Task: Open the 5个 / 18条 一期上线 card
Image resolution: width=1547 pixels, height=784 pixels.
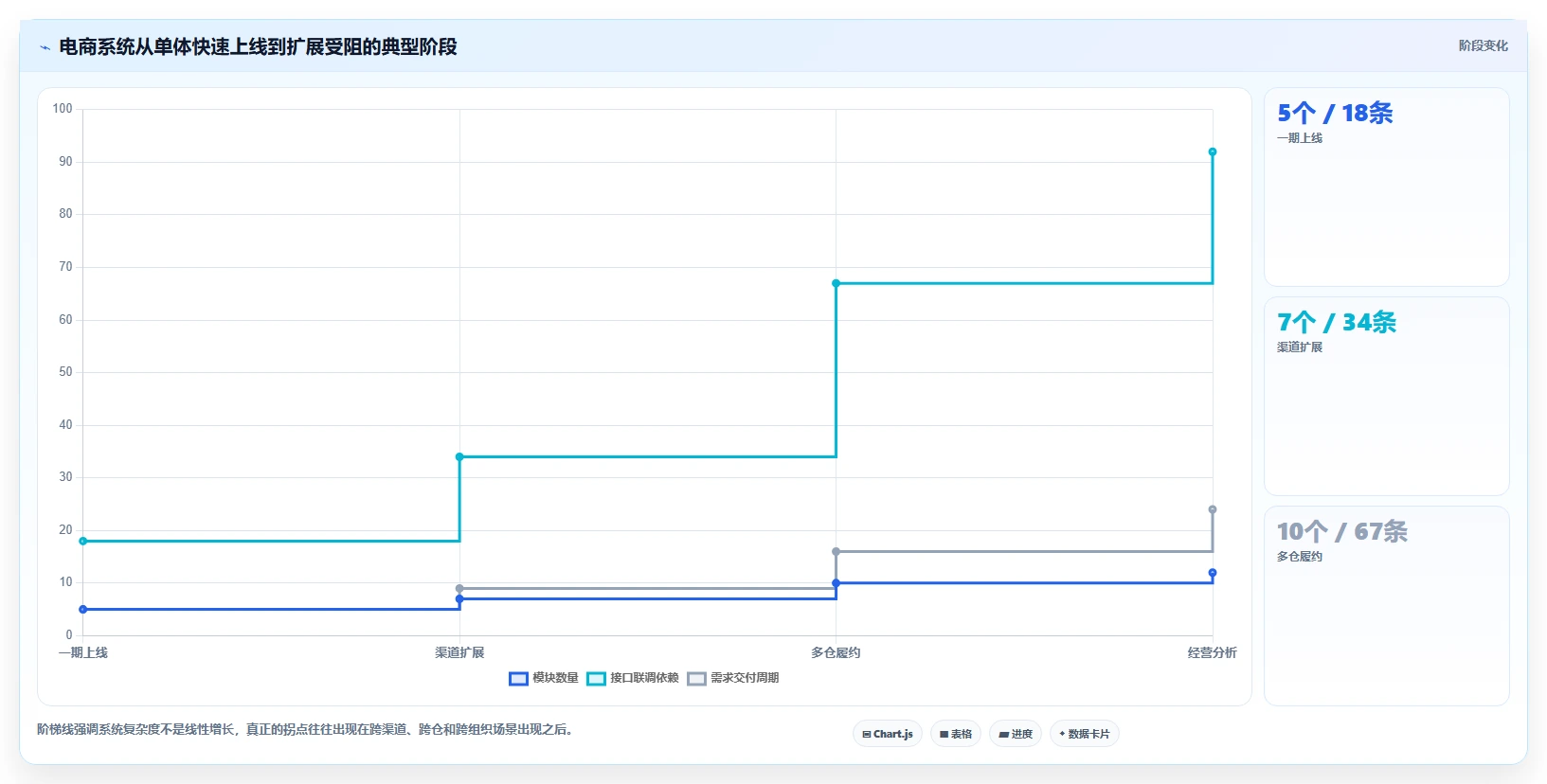Action: point(1387,187)
